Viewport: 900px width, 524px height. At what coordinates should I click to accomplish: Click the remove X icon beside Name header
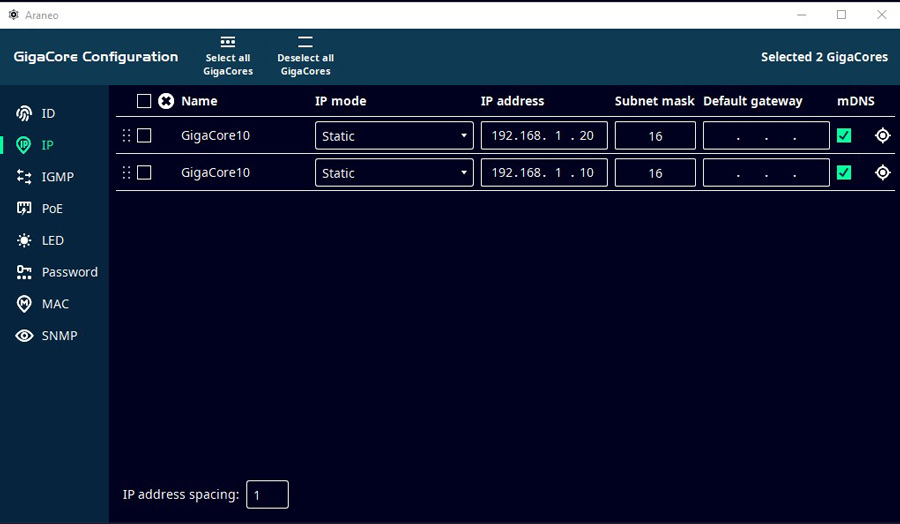(166, 101)
